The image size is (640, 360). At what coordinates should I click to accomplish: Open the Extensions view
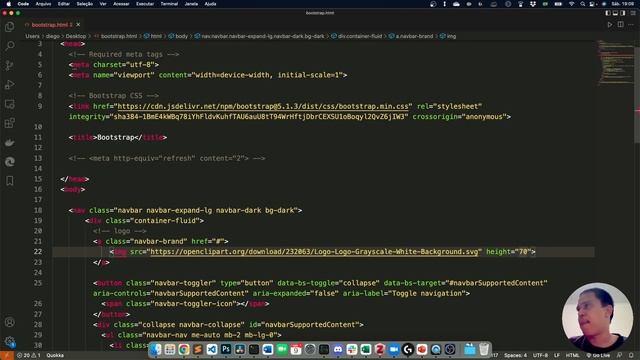pos(9,123)
